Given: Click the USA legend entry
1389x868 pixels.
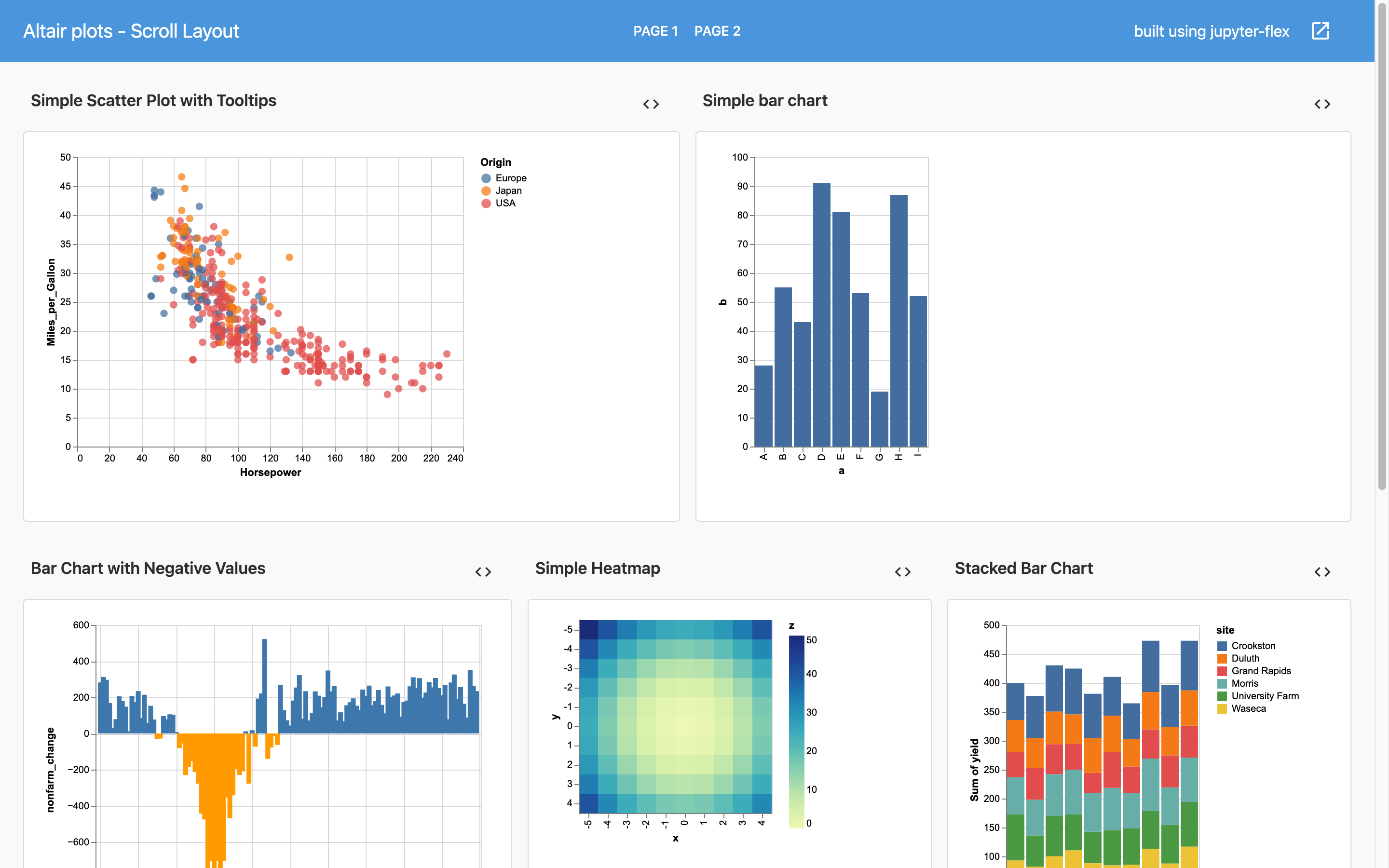Looking at the screenshot, I should point(505,203).
